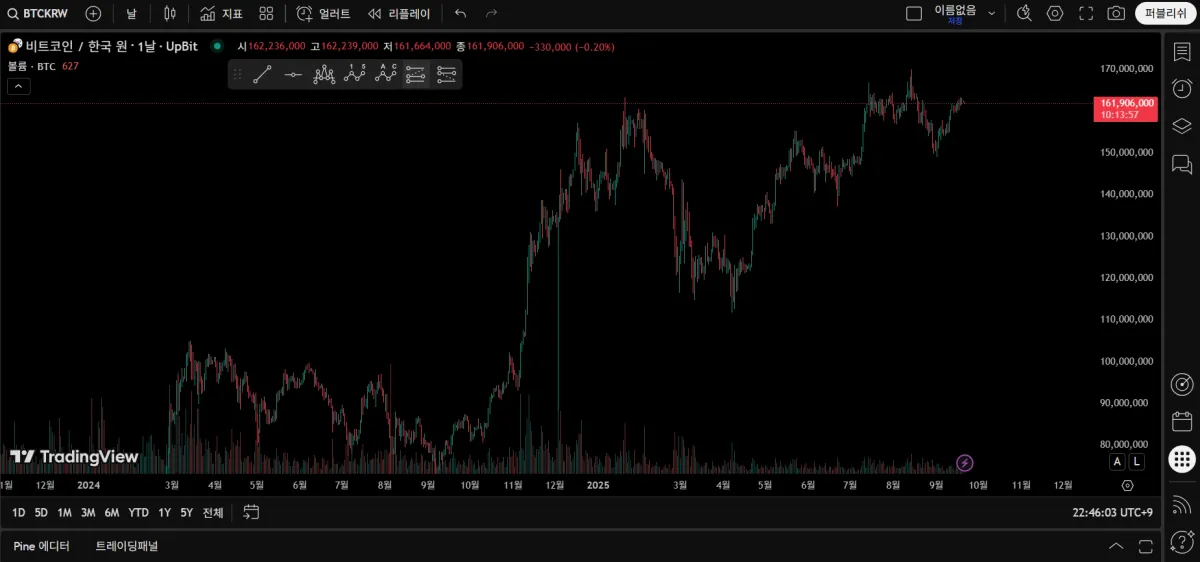Select the trend line drawing tool
Image resolution: width=1200 pixels, height=562 pixels.
(x=262, y=74)
